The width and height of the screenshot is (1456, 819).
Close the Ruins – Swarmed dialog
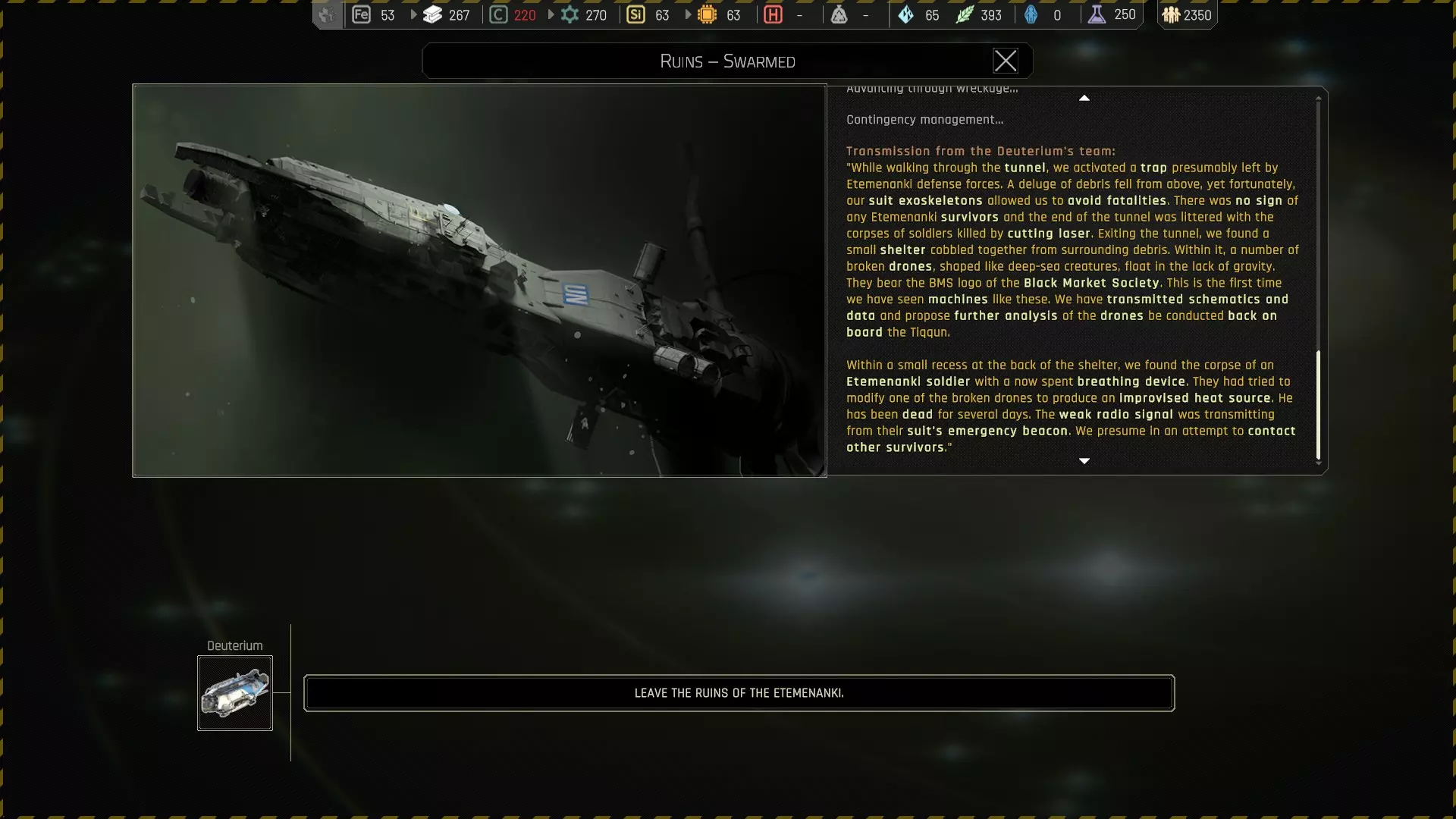[x=1006, y=61]
